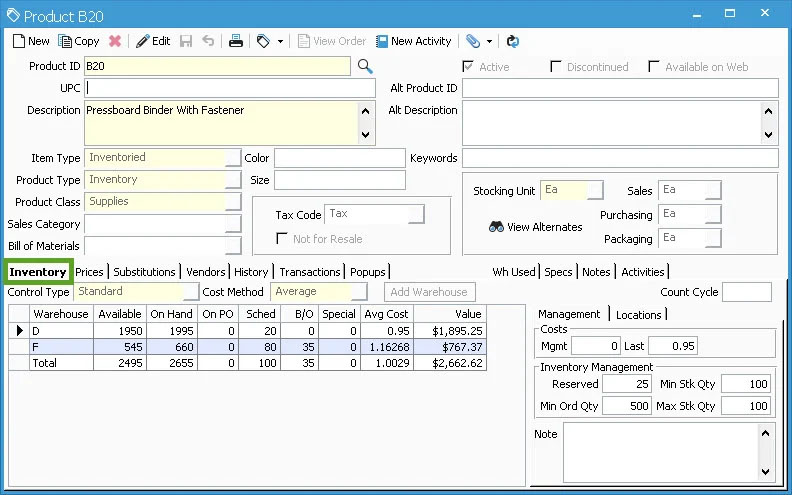
Task: Click the binoculars View Alternates icon
Action: (x=496, y=227)
